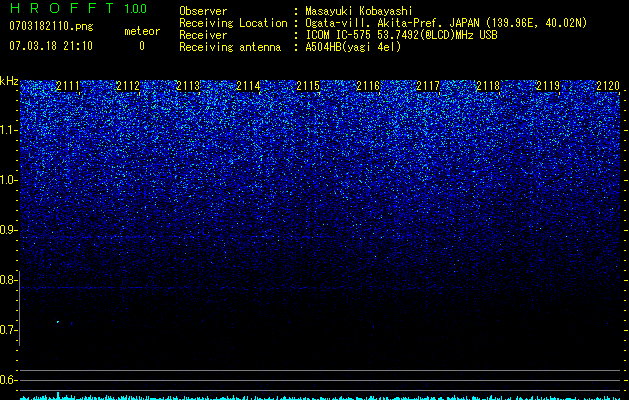This screenshot has width=629, height=400.
Task: Click the Observer name Masayuki Kobayashi
Action: (x=359, y=11)
